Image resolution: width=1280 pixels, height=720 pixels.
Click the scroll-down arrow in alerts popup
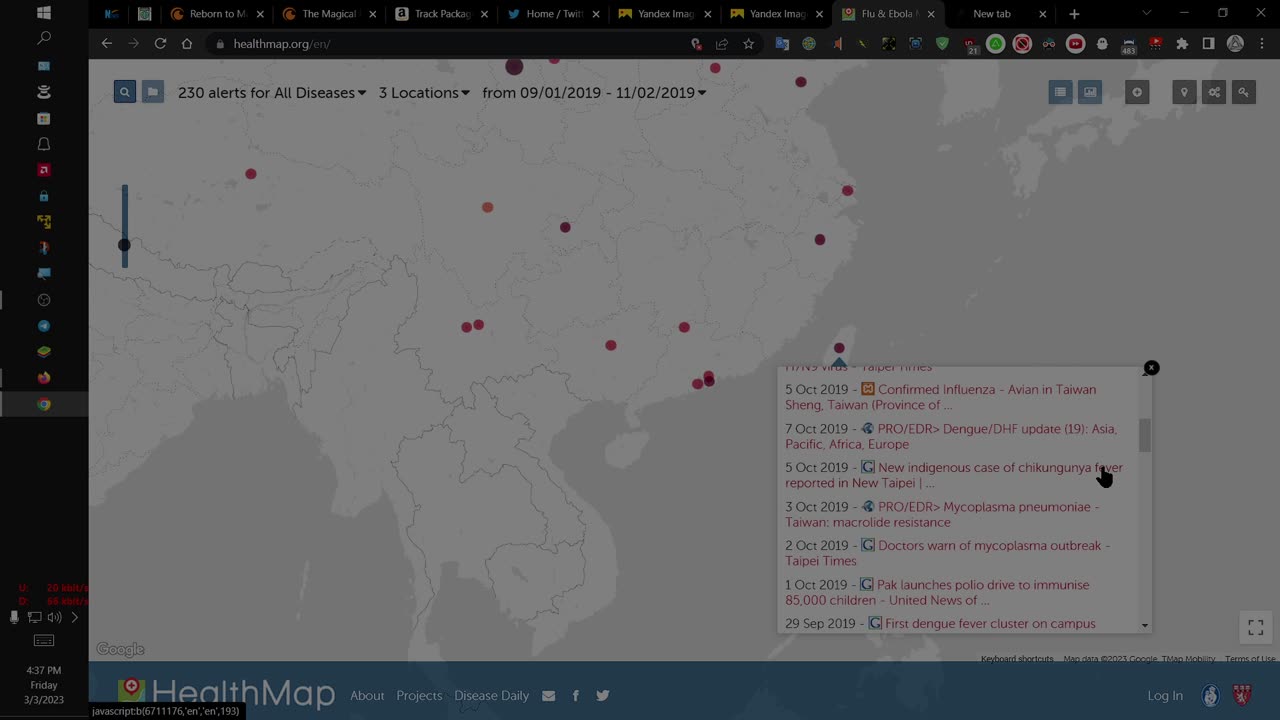click(1145, 625)
